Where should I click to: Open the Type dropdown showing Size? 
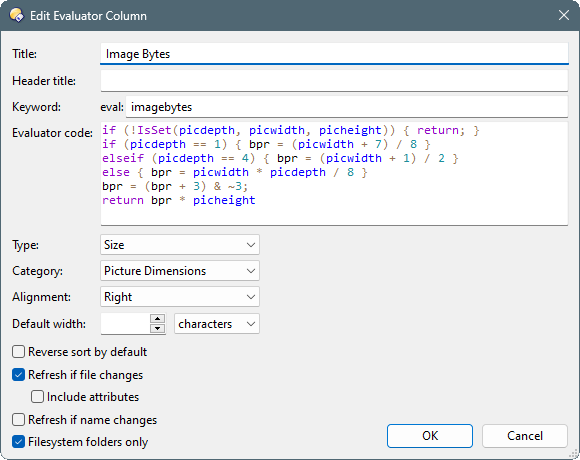pyautogui.click(x=180, y=245)
